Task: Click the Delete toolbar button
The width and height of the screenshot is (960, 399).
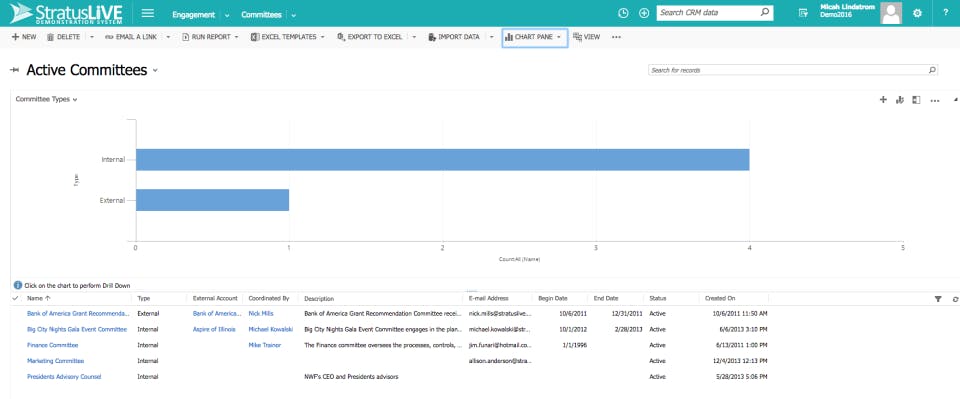Action: [64, 37]
